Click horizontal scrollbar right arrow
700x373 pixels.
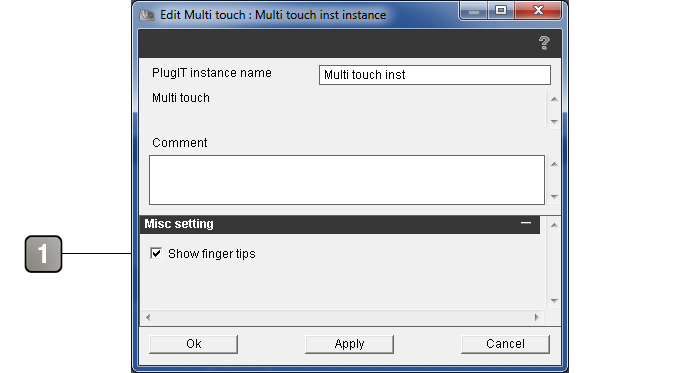point(537,317)
